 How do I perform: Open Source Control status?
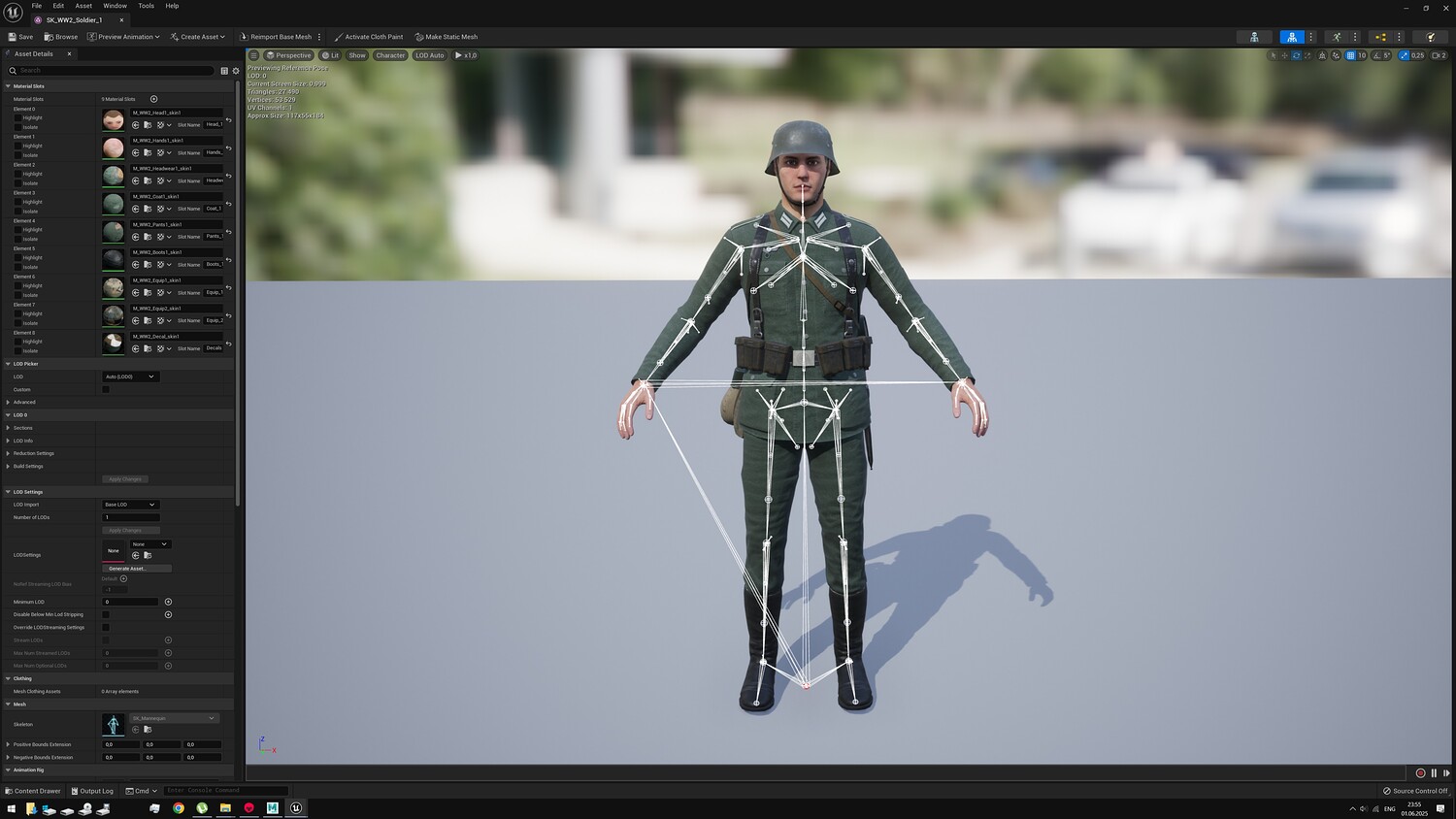pos(1415,791)
